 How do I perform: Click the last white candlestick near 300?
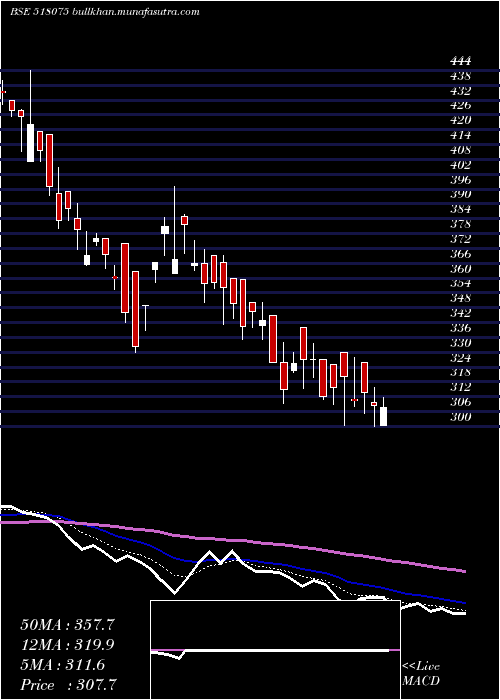(x=383, y=412)
